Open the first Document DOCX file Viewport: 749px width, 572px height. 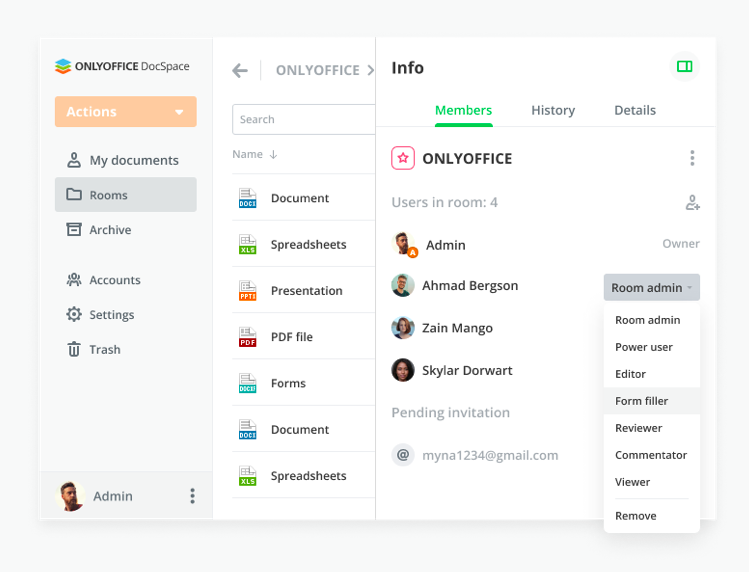(x=300, y=198)
